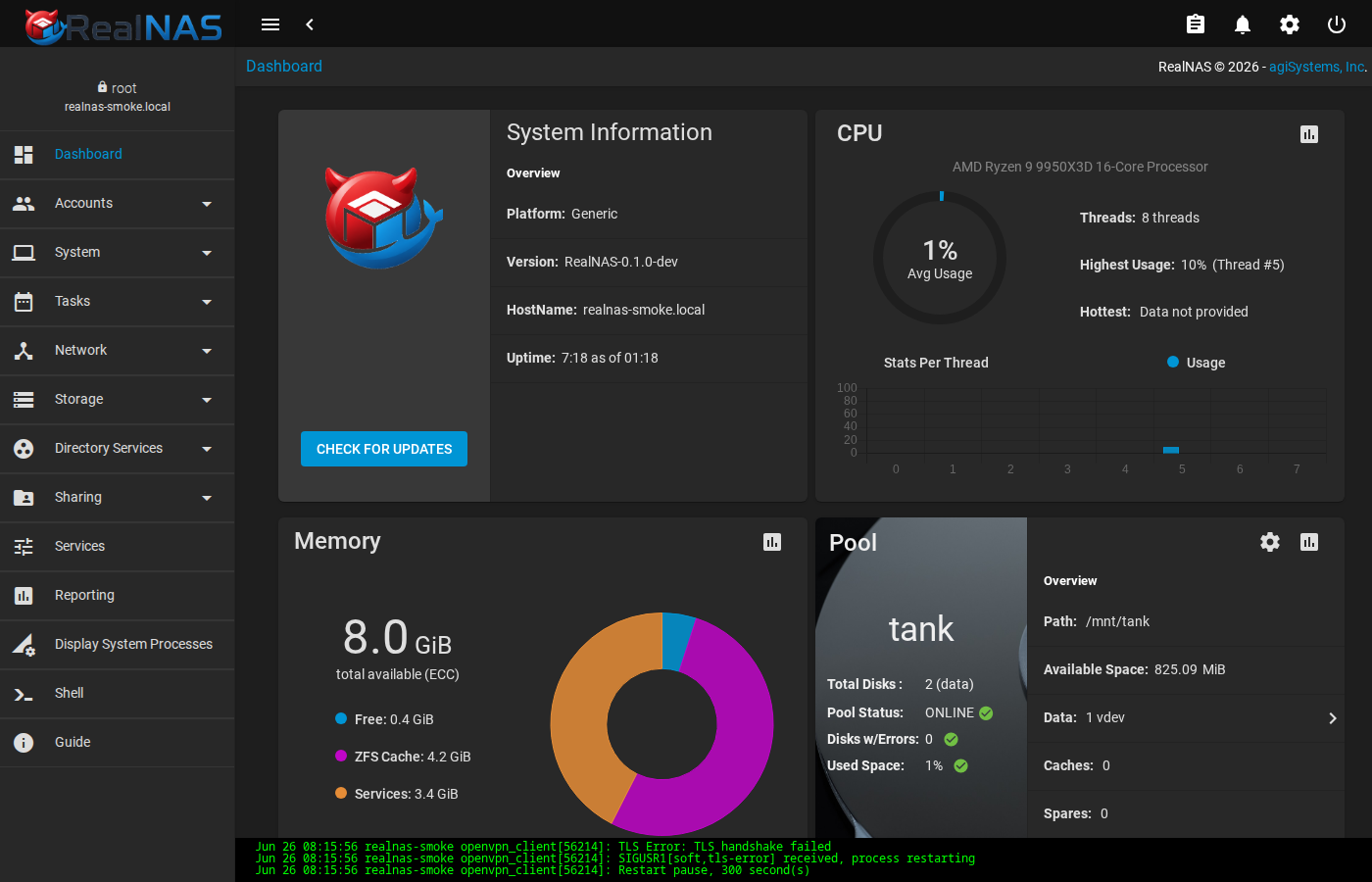Click the Services sliders icon
1372x882 pixels.
[x=24, y=547]
